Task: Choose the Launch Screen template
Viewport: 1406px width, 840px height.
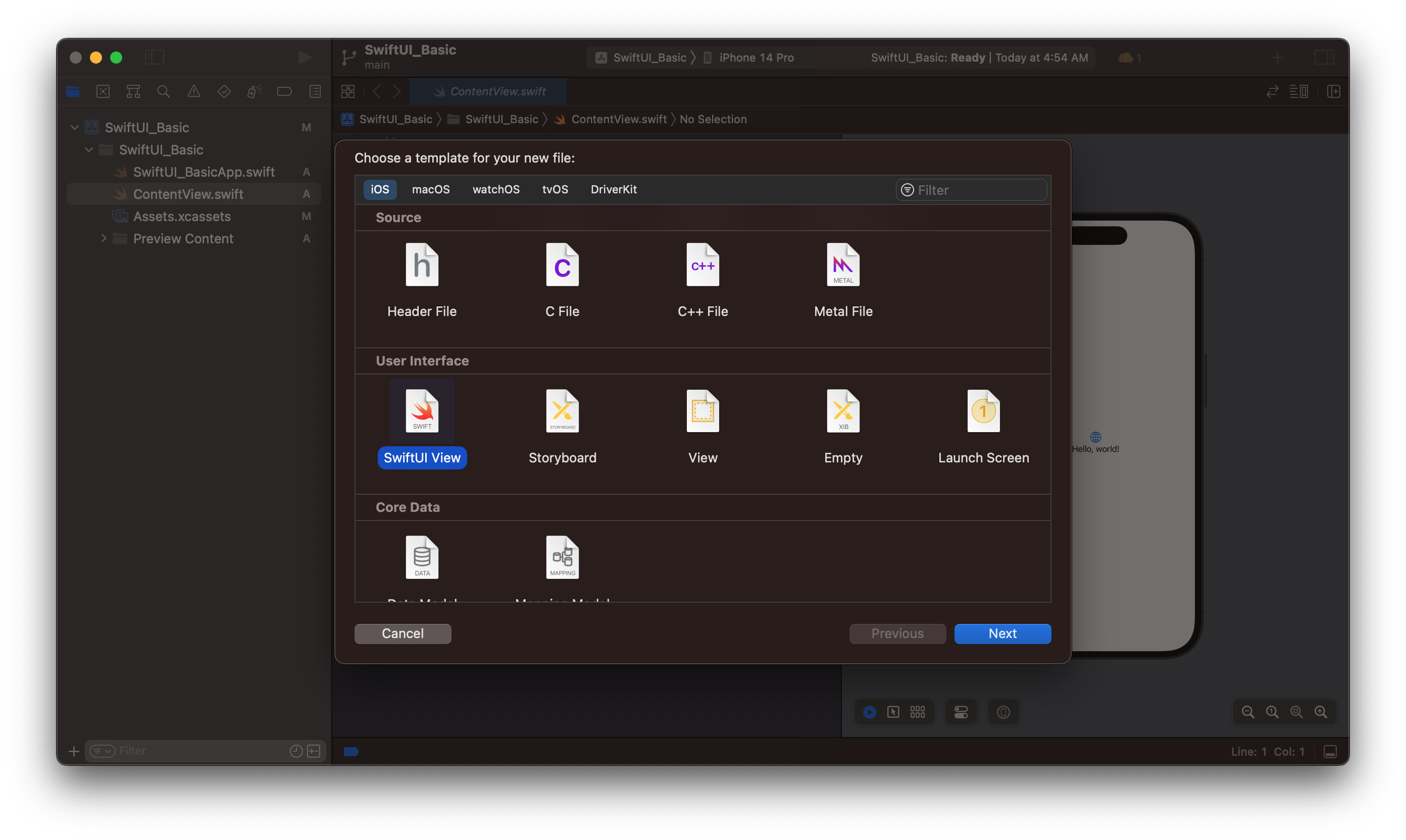Action: tap(984, 427)
